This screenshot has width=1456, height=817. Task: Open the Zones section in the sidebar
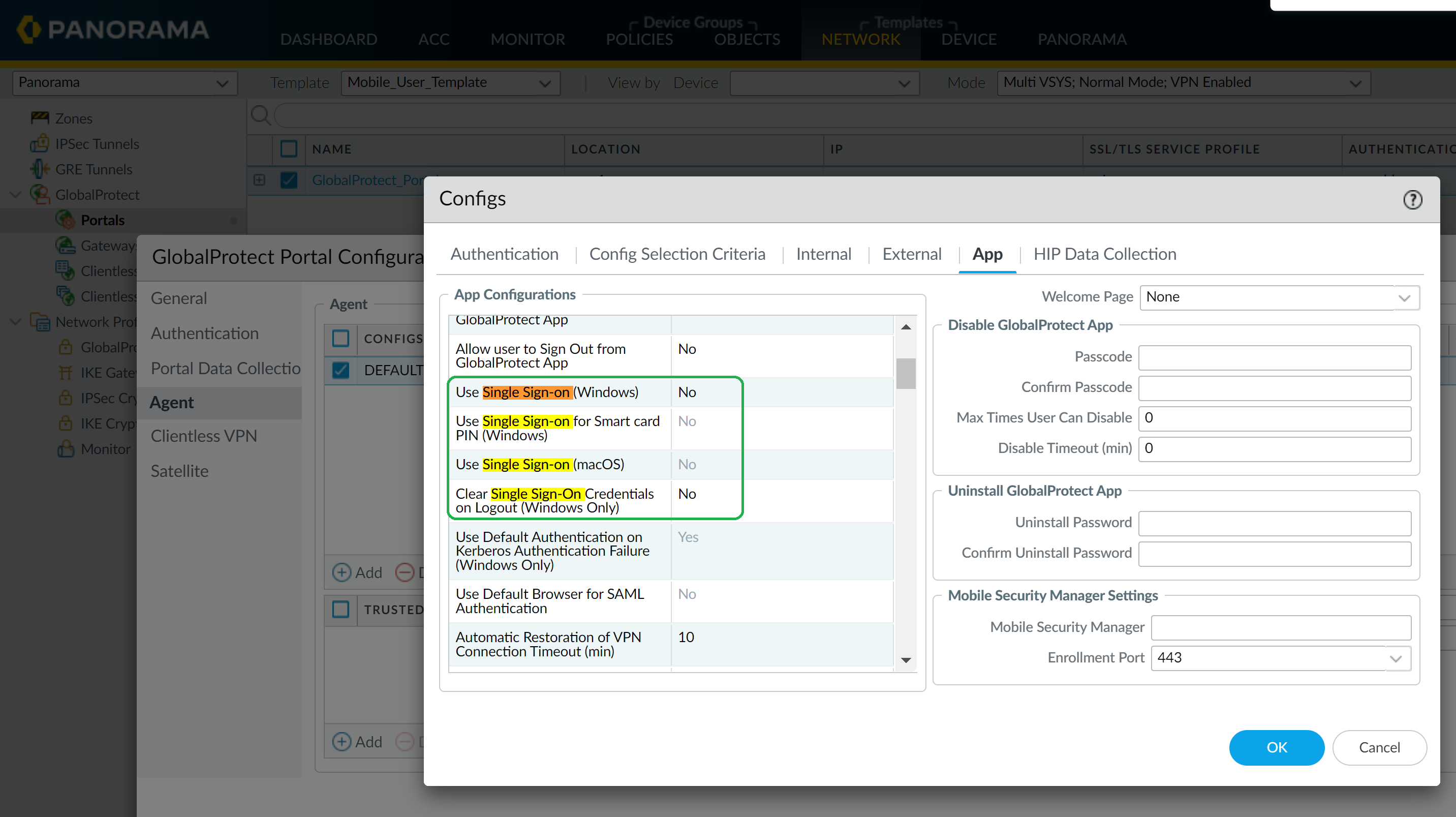point(74,118)
